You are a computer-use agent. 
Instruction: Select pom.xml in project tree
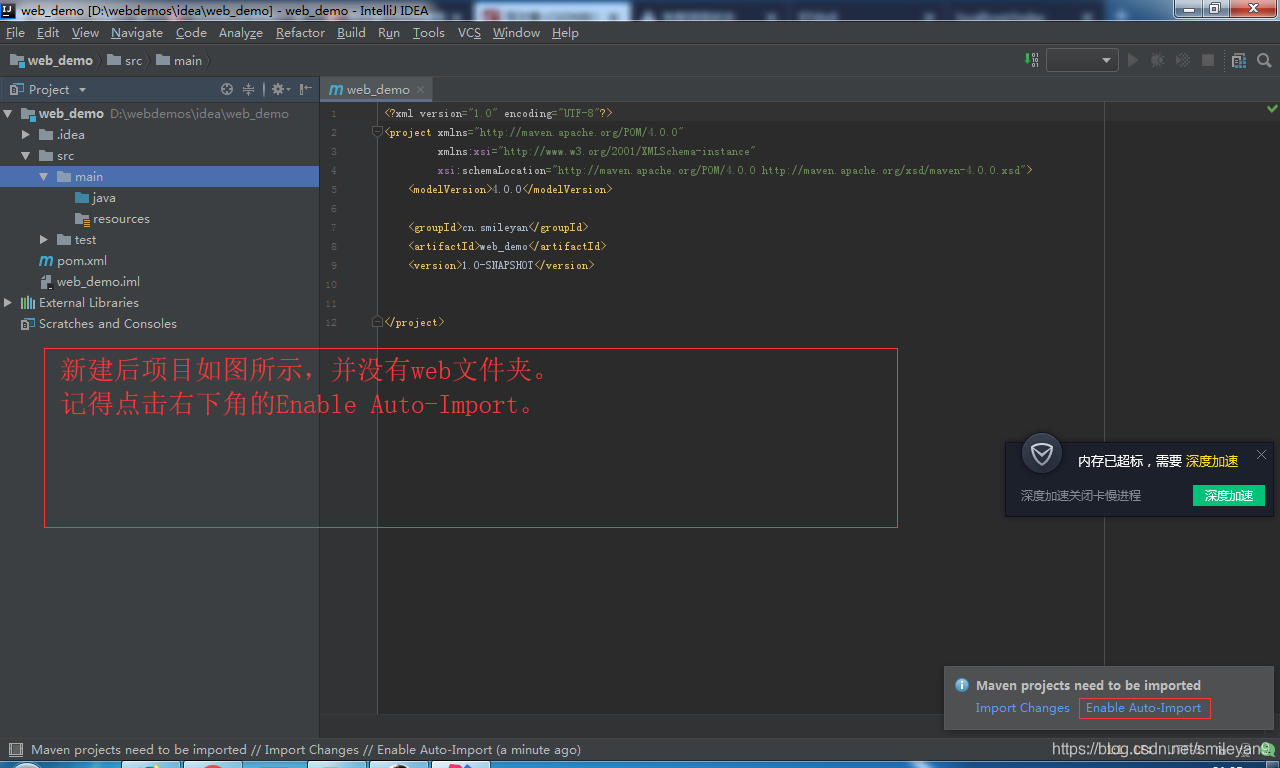point(73,260)
